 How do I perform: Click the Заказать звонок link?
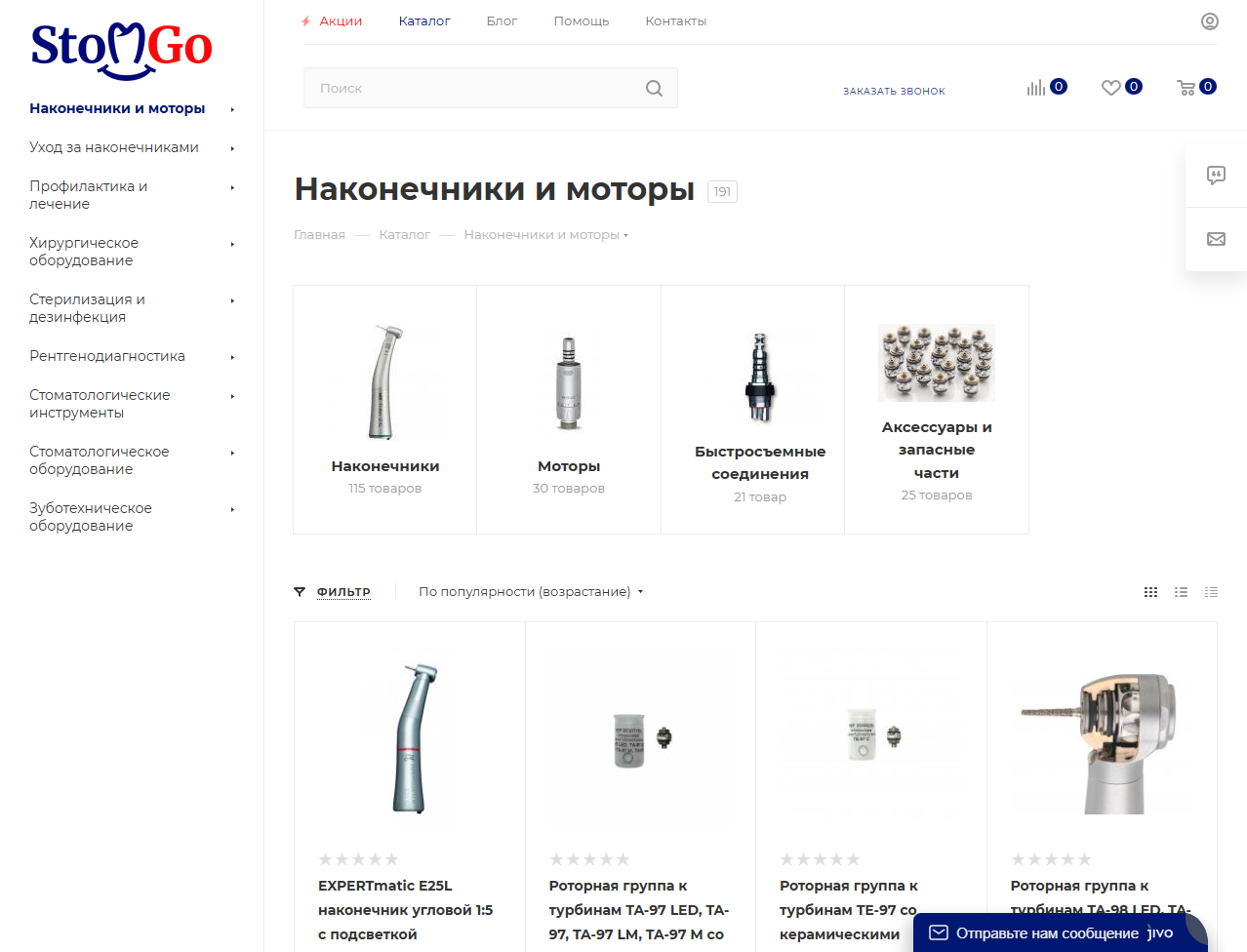[894, 91]
